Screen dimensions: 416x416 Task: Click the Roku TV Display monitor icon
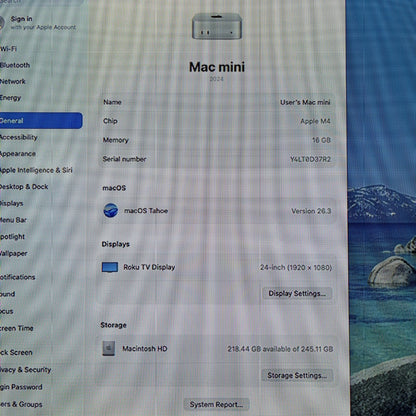pos(110,267)
